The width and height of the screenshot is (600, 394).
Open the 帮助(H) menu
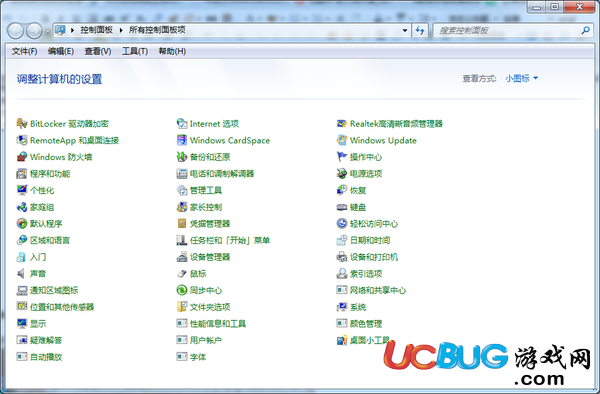click(x=172, y=51)
